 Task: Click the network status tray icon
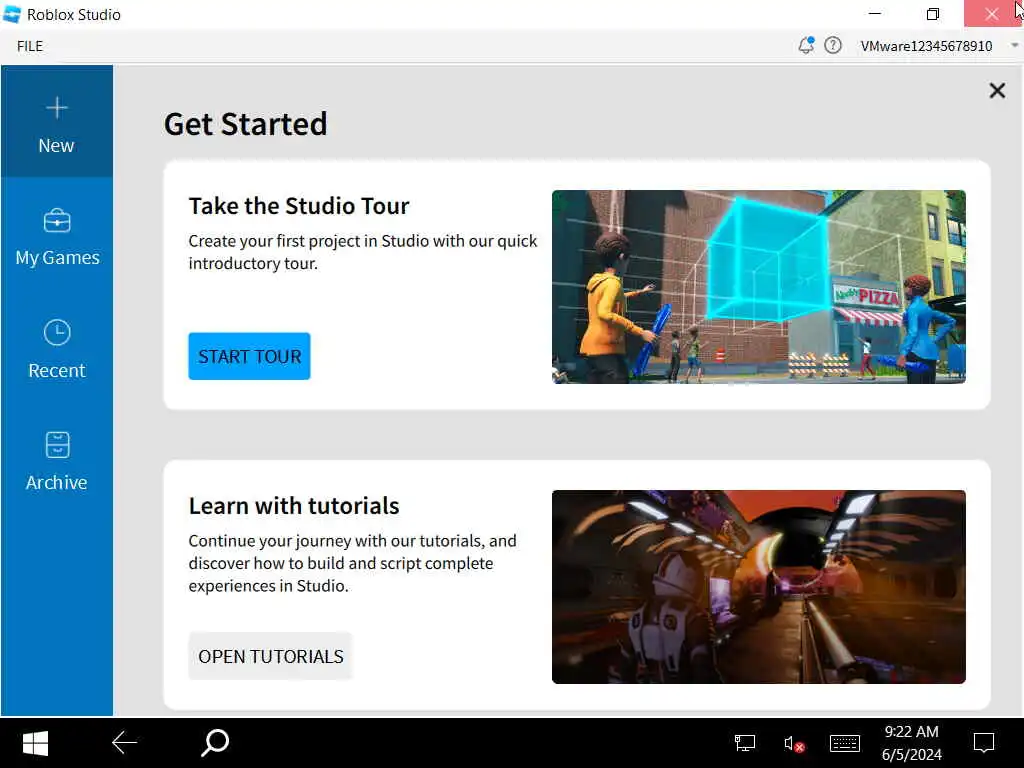click(744, 743)
